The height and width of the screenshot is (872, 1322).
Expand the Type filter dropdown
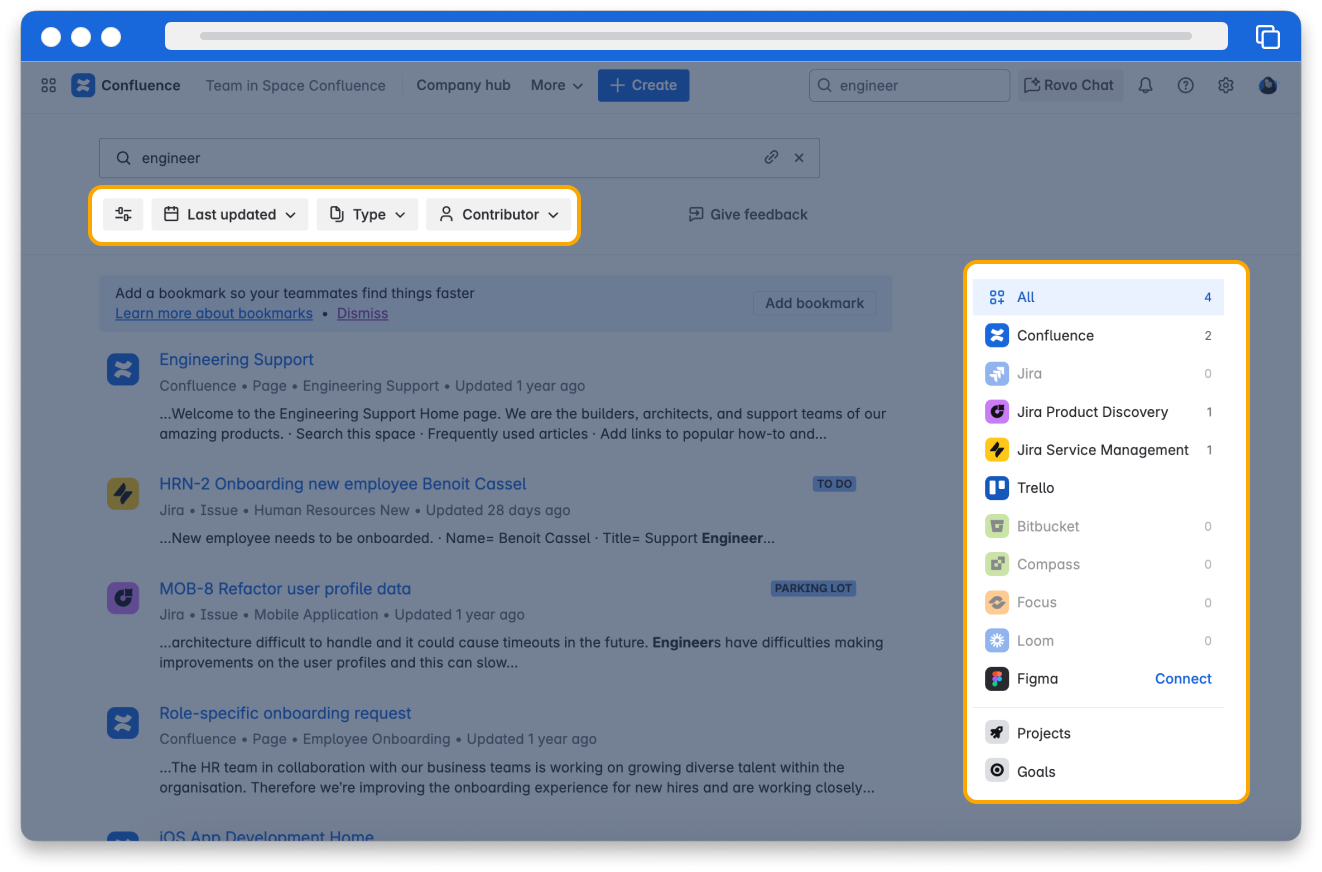367,214
